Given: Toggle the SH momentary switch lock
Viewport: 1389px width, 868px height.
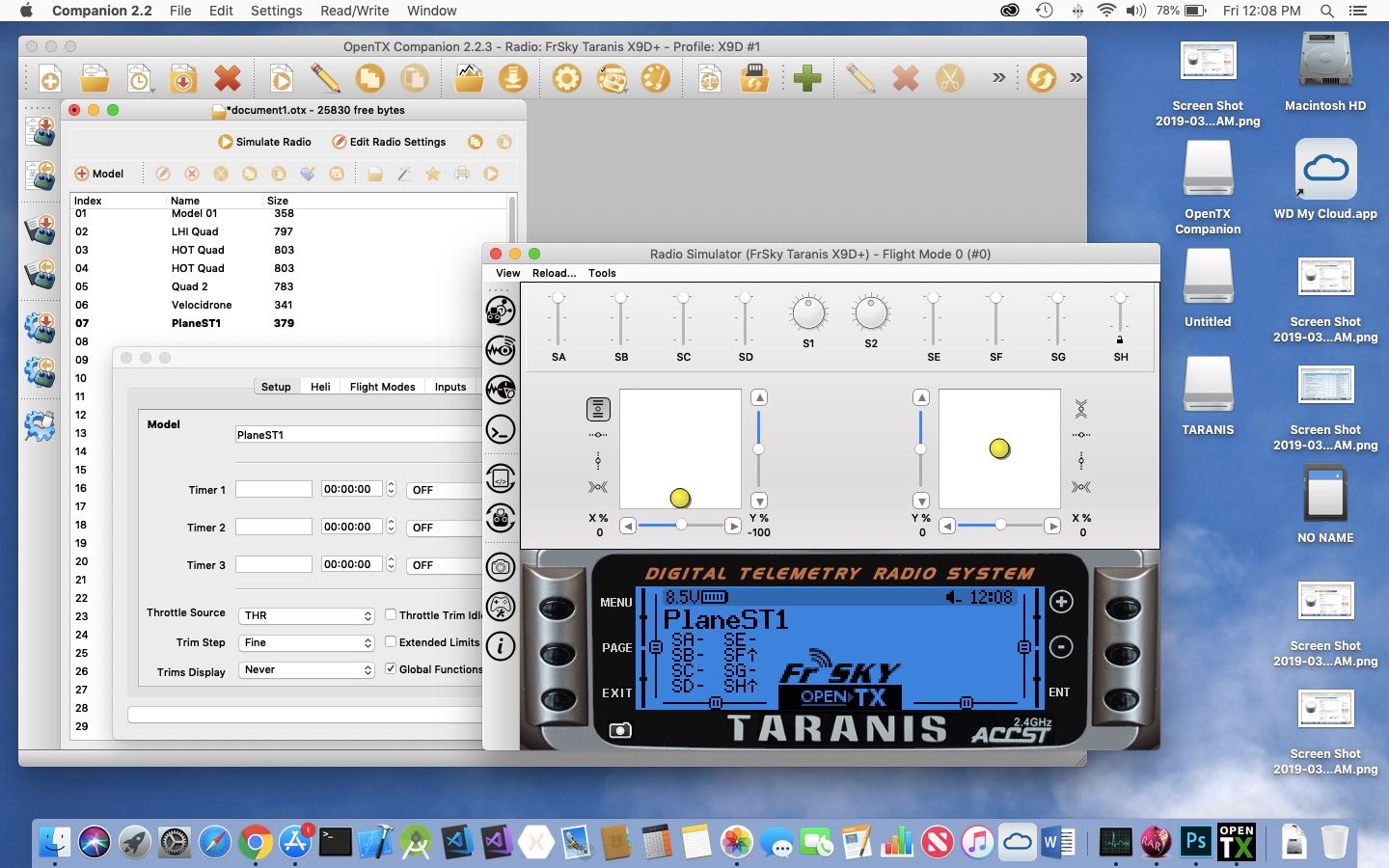Looking at the screenshot, I should 1120,339.
